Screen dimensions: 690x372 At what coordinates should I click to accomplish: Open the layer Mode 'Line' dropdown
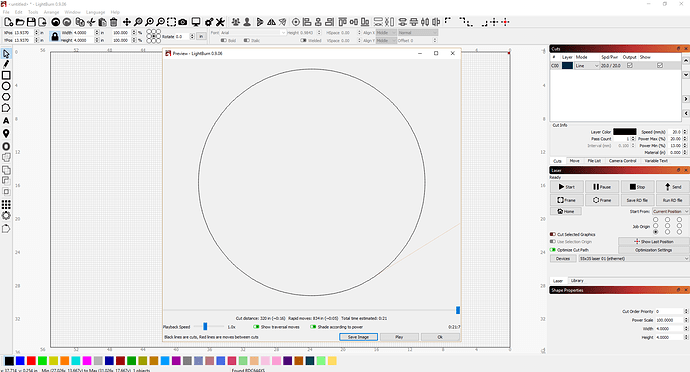pos(587,66)
